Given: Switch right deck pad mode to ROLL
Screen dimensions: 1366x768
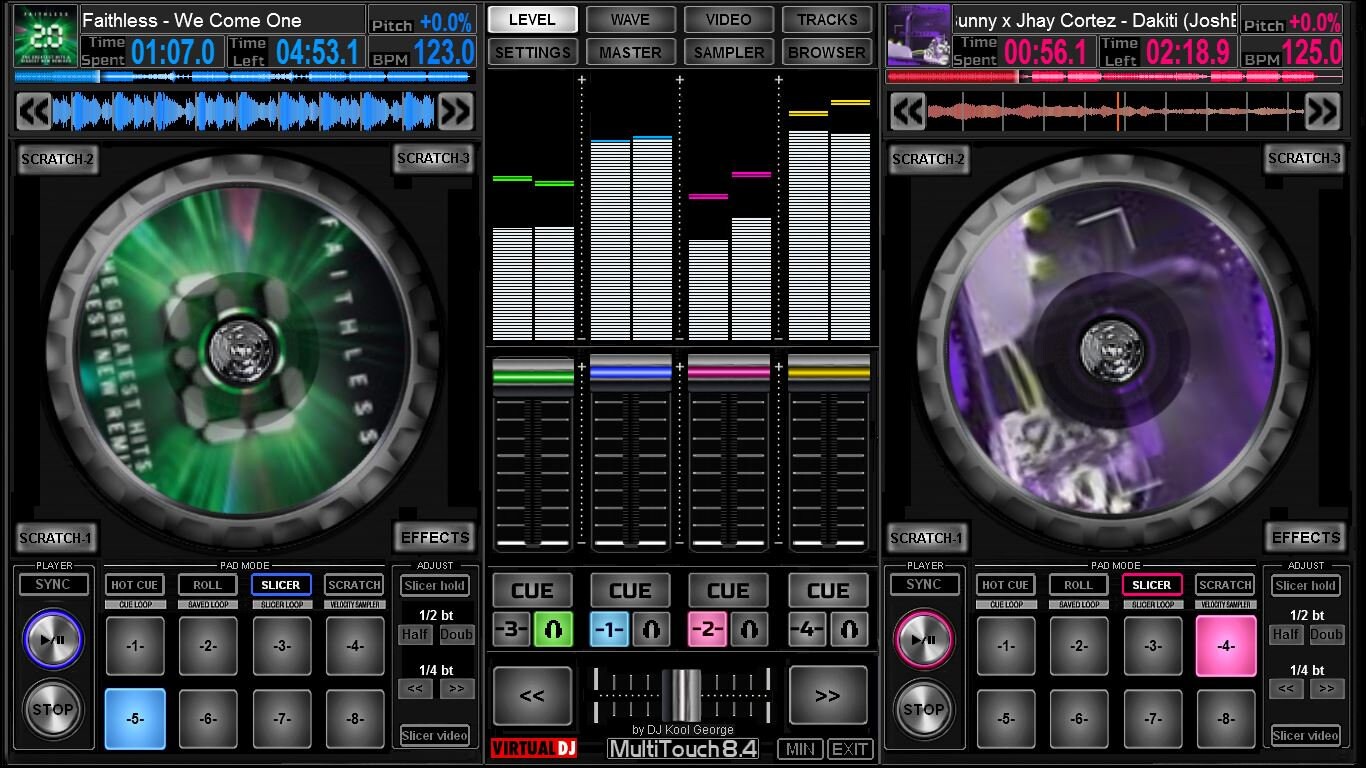Looking at the screenshot, I should click(1078, 585).
